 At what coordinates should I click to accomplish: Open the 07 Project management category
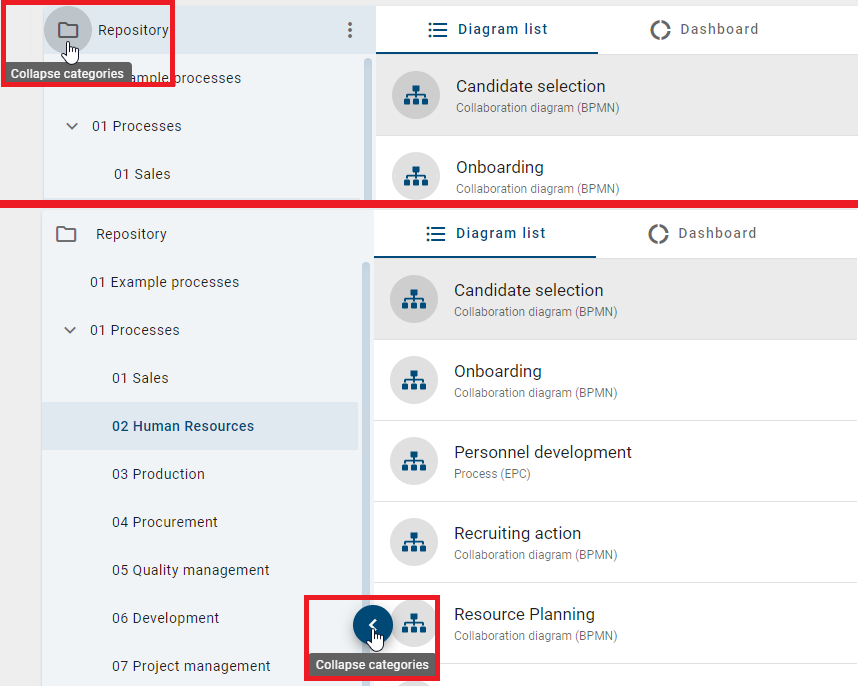point(190,666)
